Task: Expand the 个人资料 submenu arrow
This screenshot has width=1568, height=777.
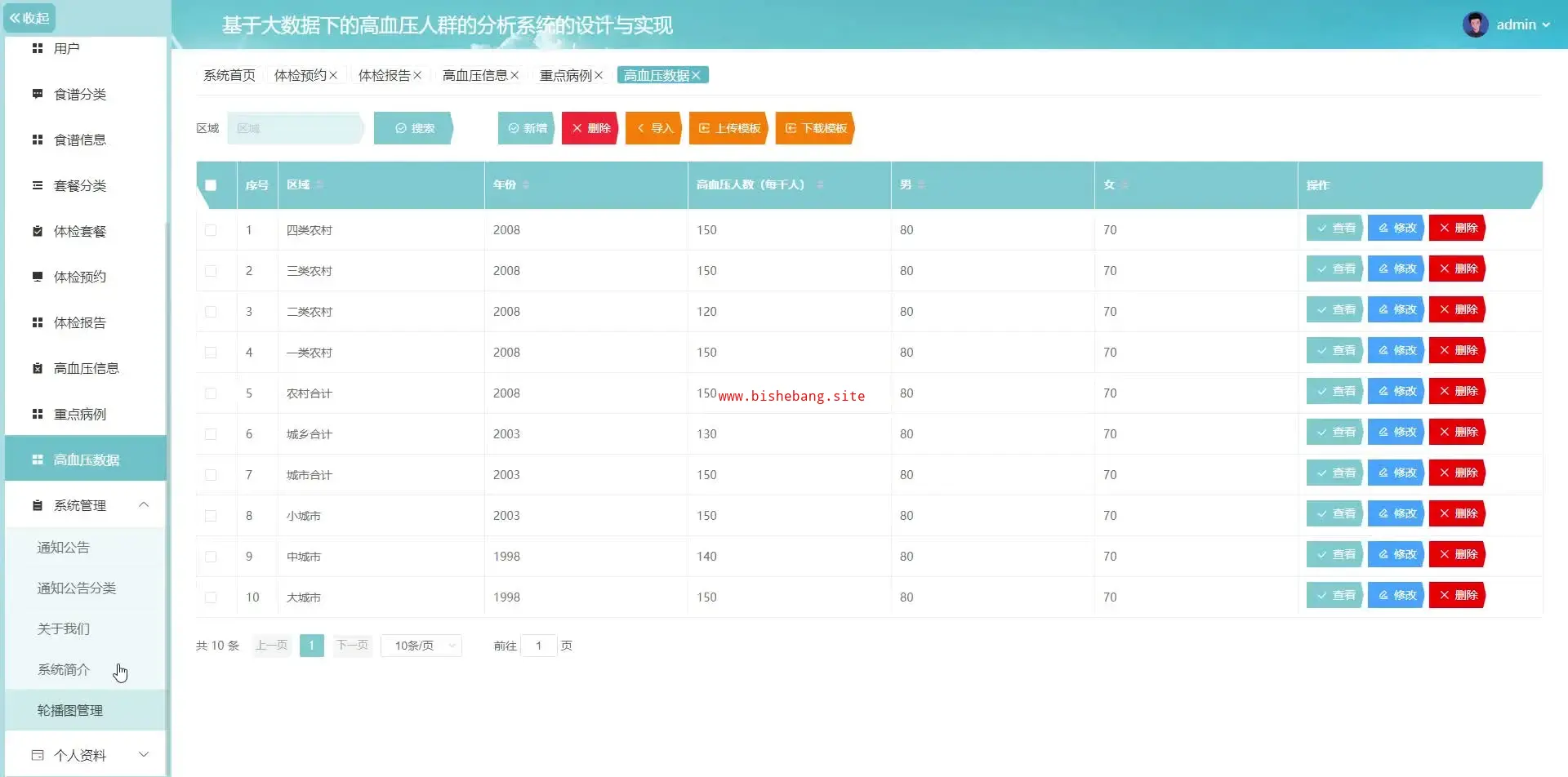Action: tap(144, 754)
